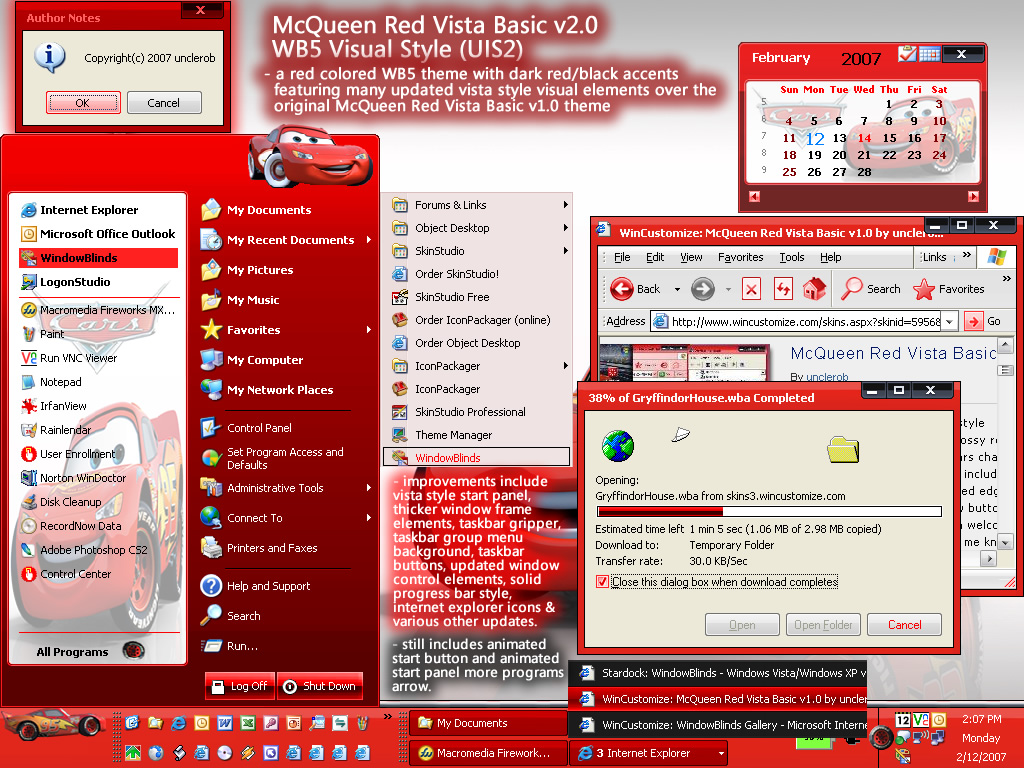Expand the start menu Favorites submenu arrow
Image resolution: width=1024 pixels, height=768 pixels.
click(x=369, y=330)
